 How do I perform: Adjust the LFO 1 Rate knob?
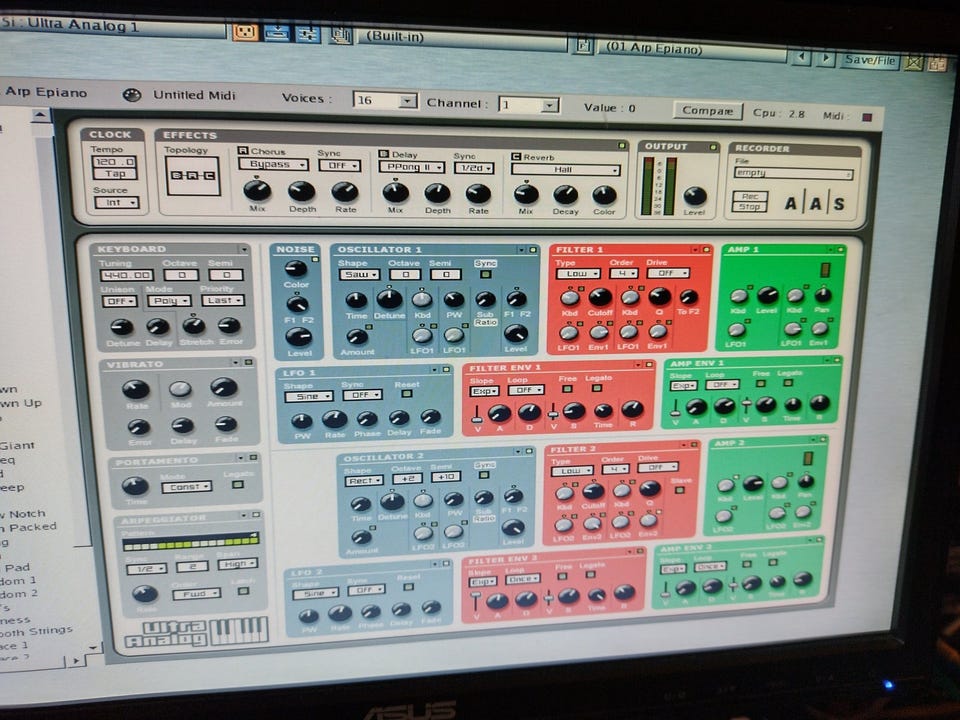tap(334, 419)
